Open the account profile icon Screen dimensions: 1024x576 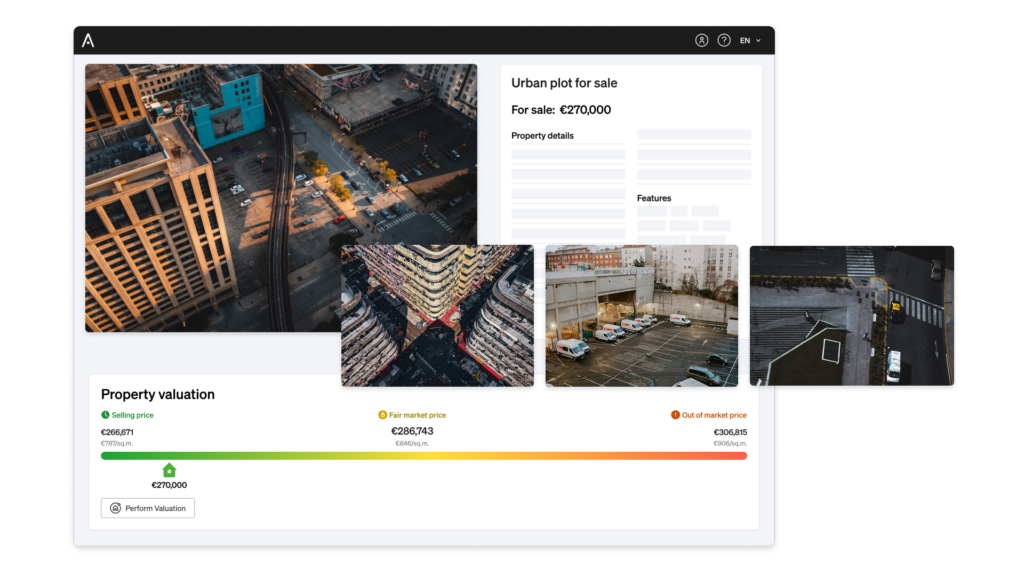point(701,40)
